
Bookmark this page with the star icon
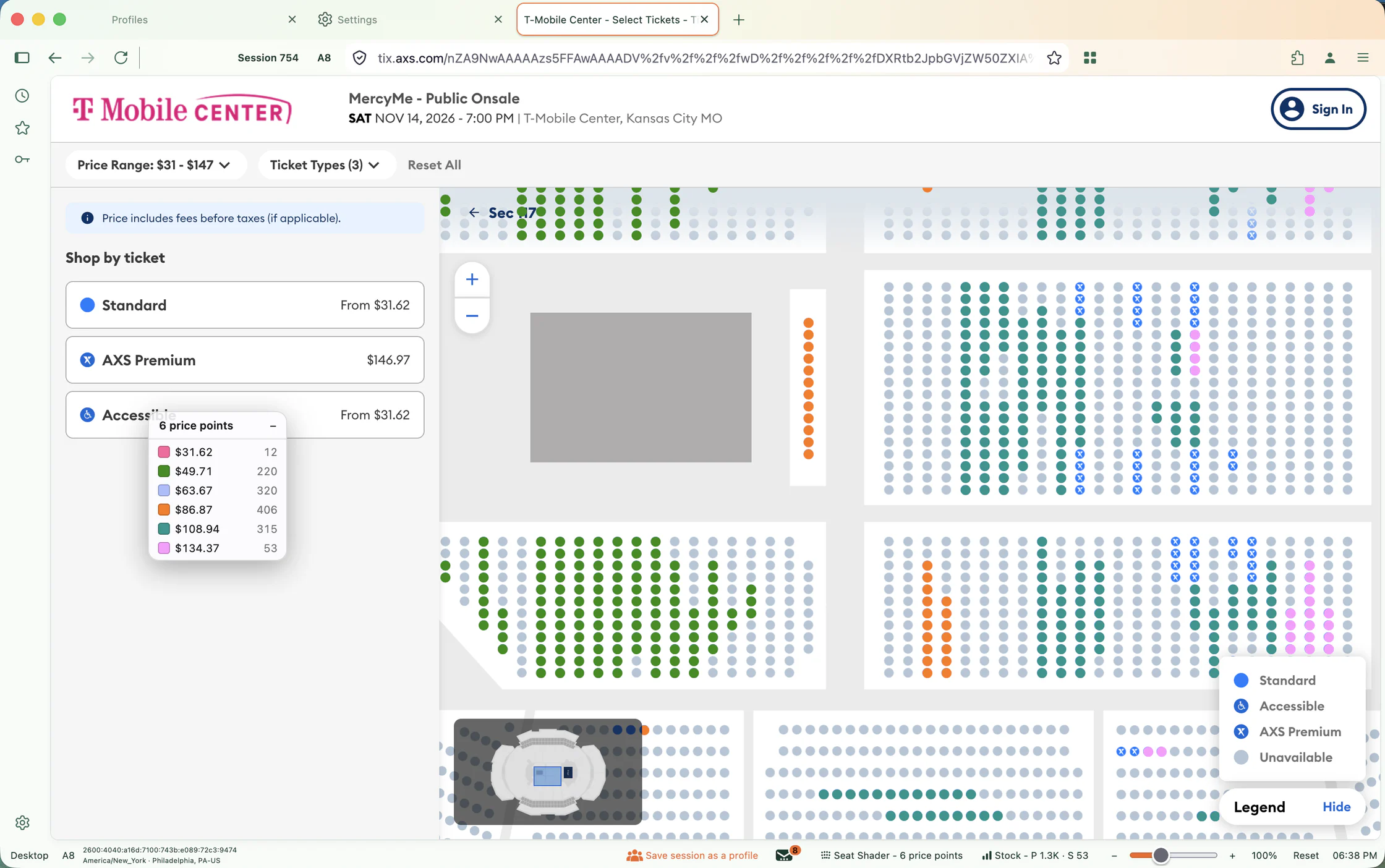[x=1054, y=57]
